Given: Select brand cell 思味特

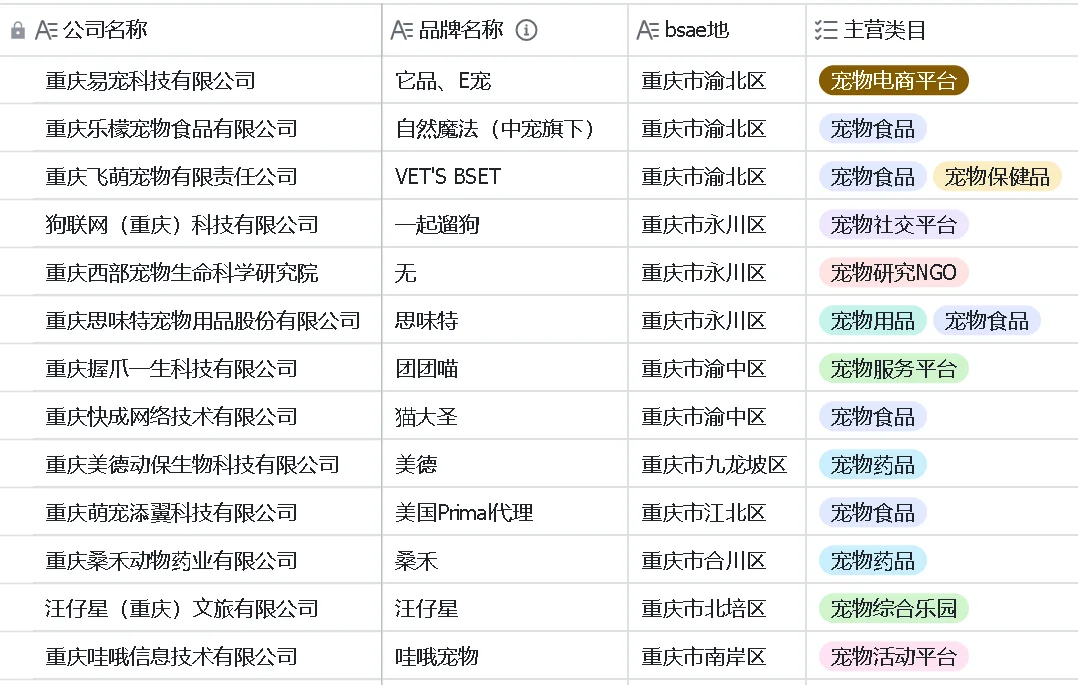Looking at the screenshot, I should [505, 320].
